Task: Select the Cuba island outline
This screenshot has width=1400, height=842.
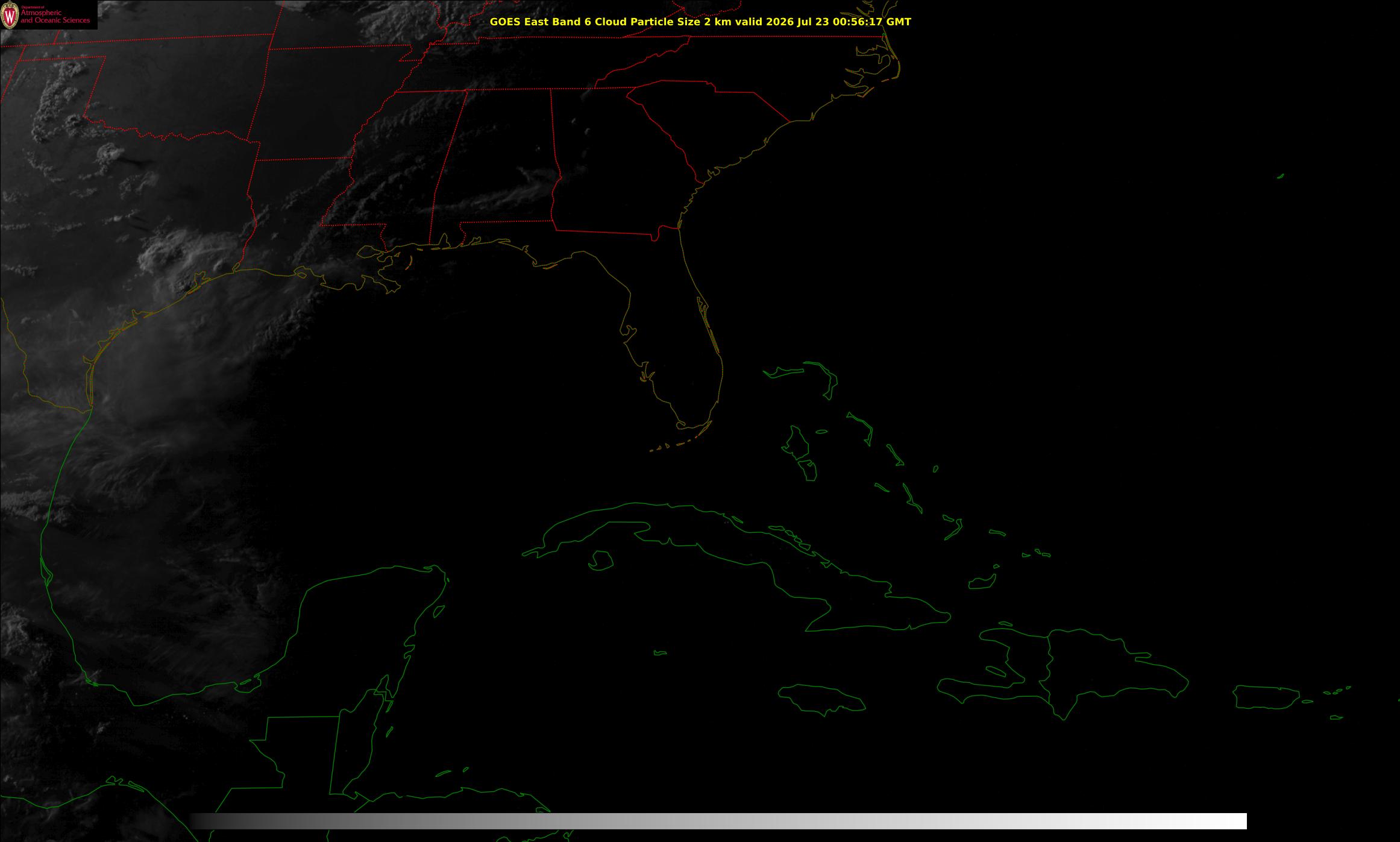Action: tap(736, 567)
